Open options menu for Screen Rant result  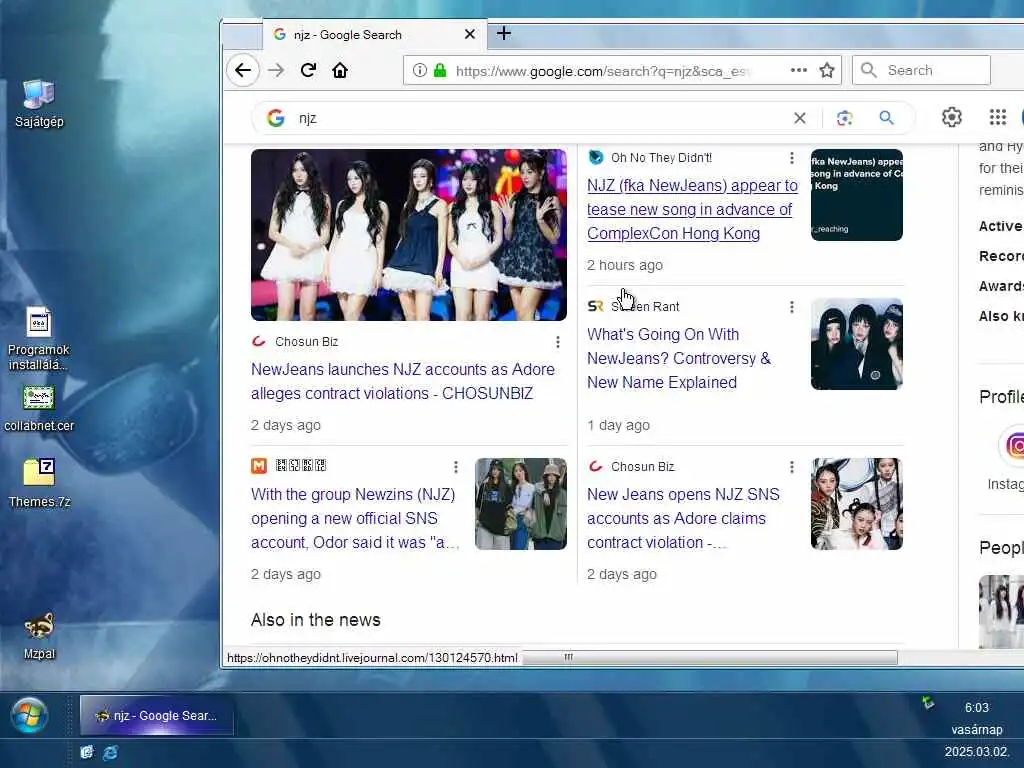pos(792,307)
